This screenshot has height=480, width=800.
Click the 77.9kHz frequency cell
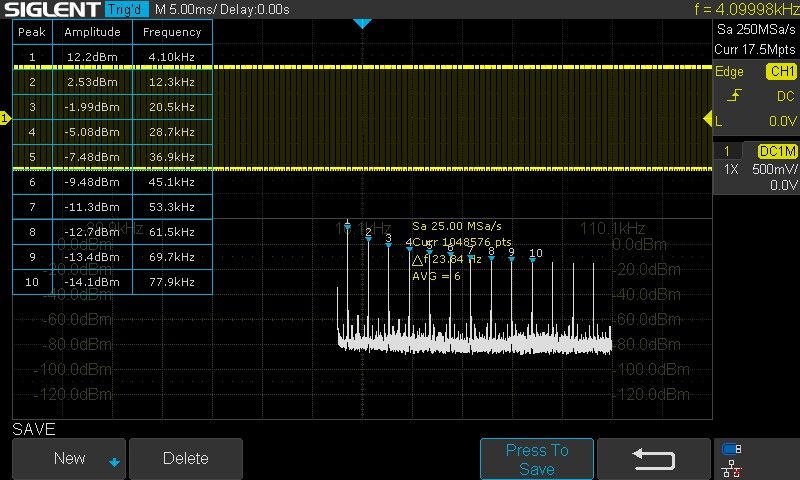(x=172, y=282)
